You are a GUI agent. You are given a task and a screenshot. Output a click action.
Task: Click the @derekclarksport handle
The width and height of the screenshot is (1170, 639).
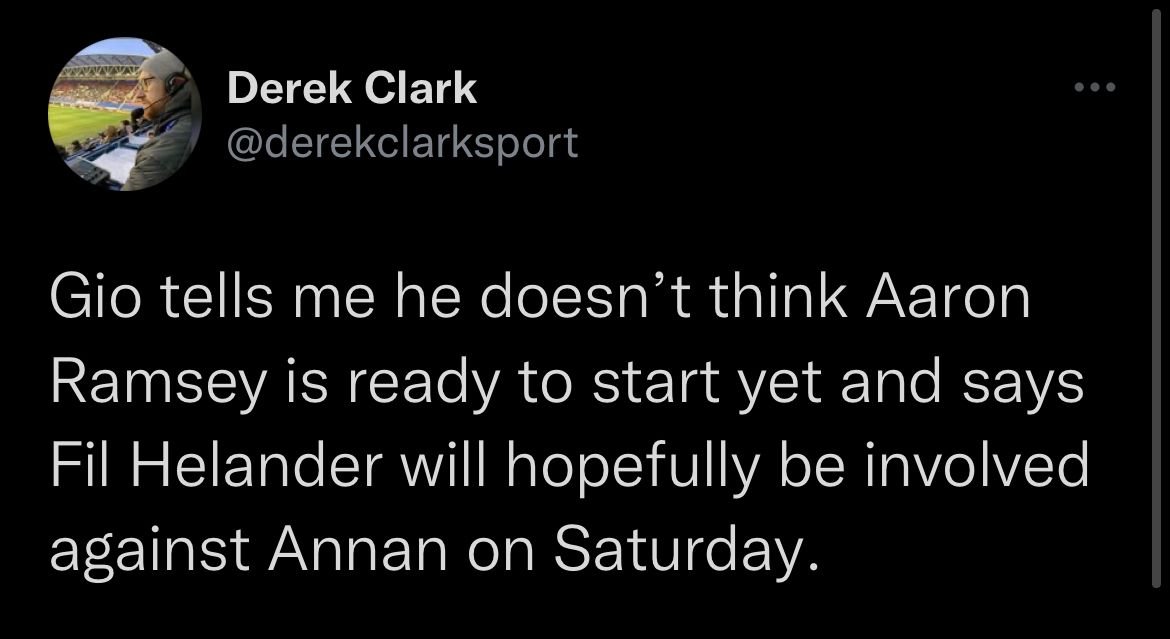point(403,142)
